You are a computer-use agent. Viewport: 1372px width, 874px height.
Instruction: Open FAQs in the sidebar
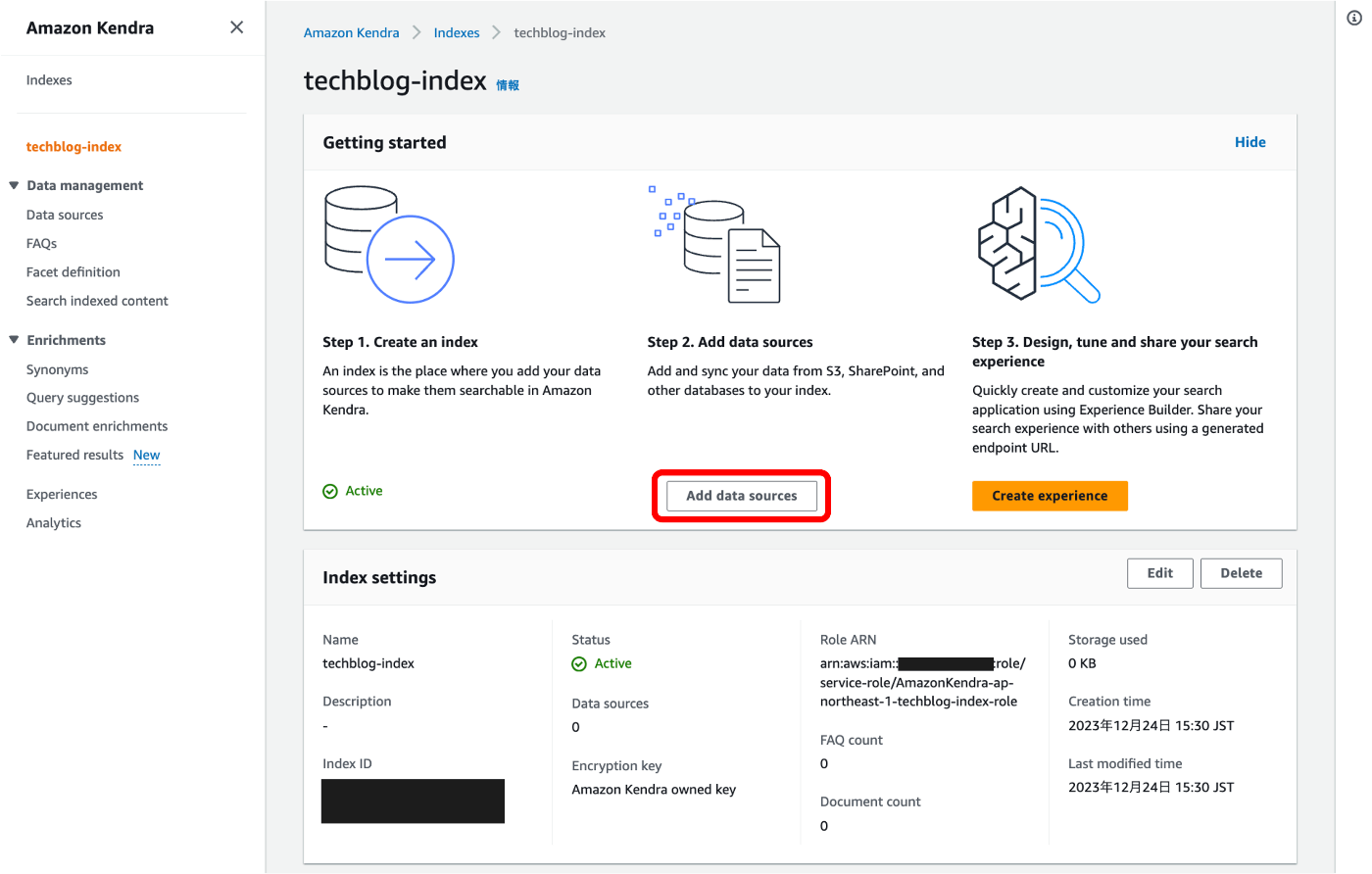point(41,243)
